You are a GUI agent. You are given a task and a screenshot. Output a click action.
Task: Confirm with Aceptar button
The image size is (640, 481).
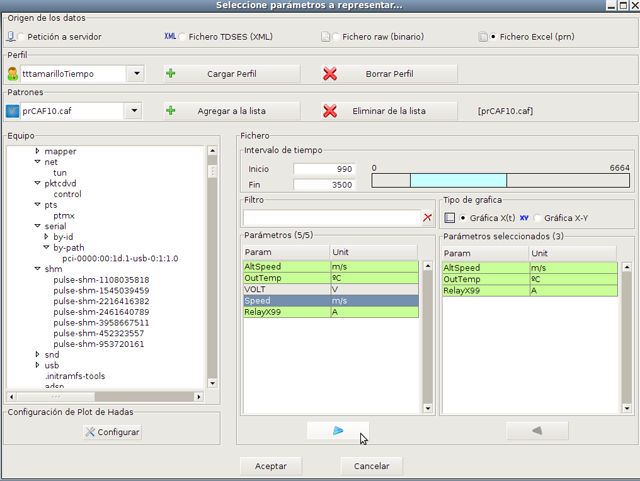coord(271,466)
